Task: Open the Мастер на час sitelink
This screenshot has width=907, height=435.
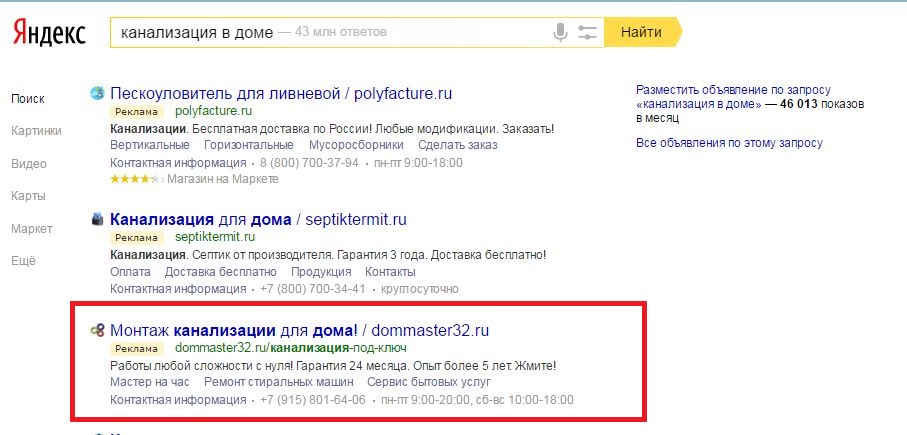Action: [150, 382]
